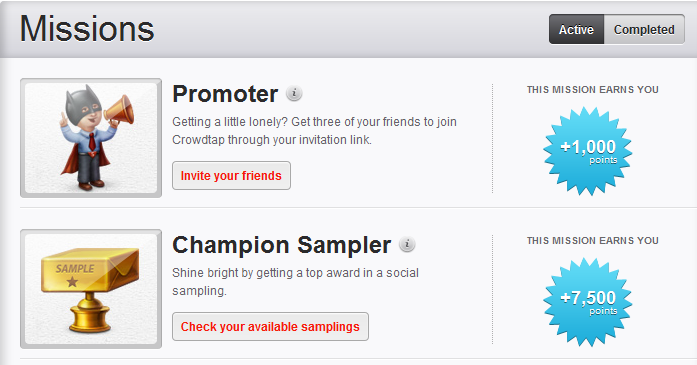
Task: Click the Champion Sampler description text
Action: coord(295,281)
